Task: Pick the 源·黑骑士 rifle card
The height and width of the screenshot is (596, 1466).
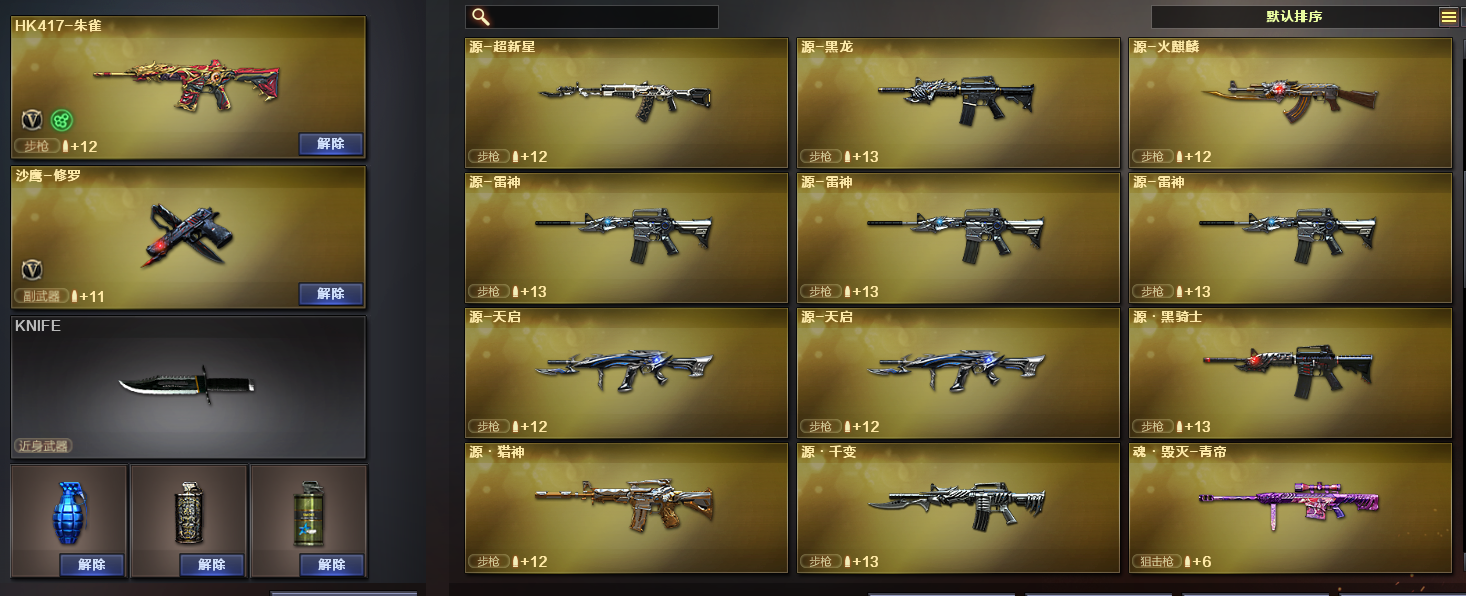Action: (1290, 372)
